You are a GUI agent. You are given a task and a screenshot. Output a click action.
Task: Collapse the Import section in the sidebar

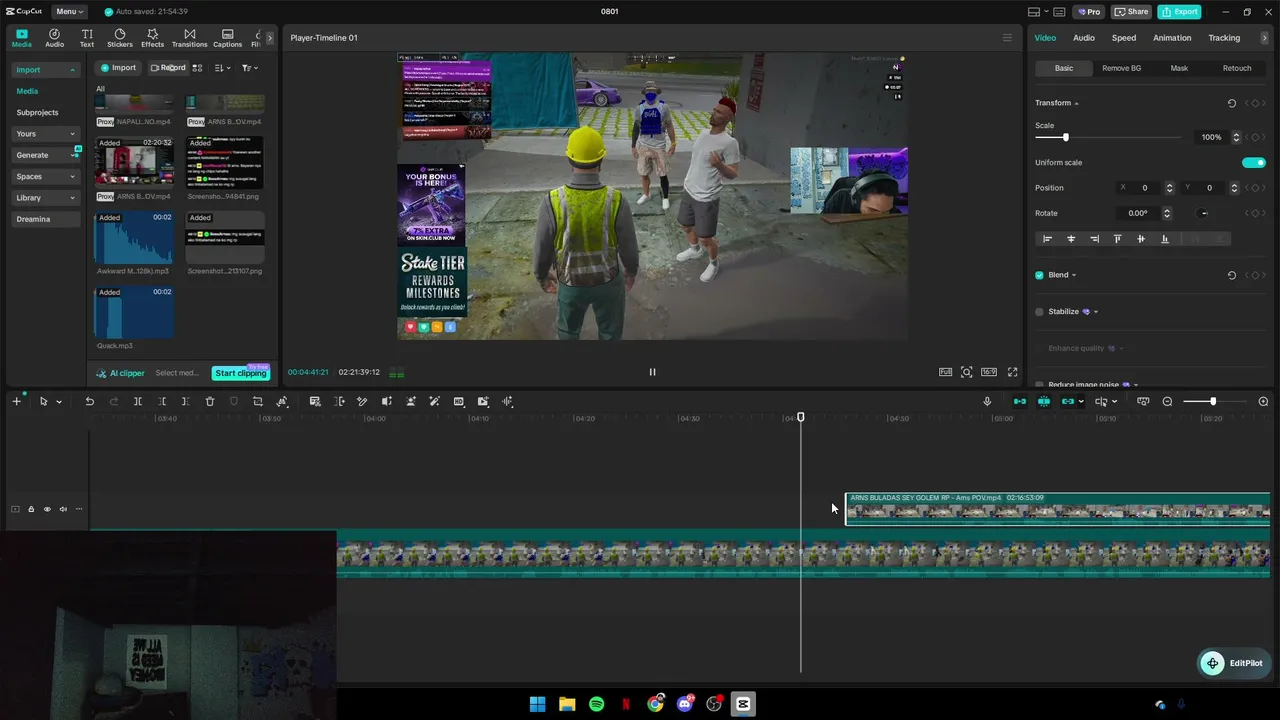click(x=72, y=70)
